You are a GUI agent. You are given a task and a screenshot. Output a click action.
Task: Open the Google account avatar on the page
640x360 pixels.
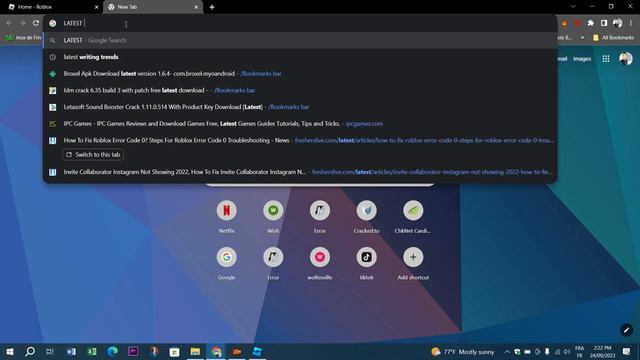coord(625,59)
